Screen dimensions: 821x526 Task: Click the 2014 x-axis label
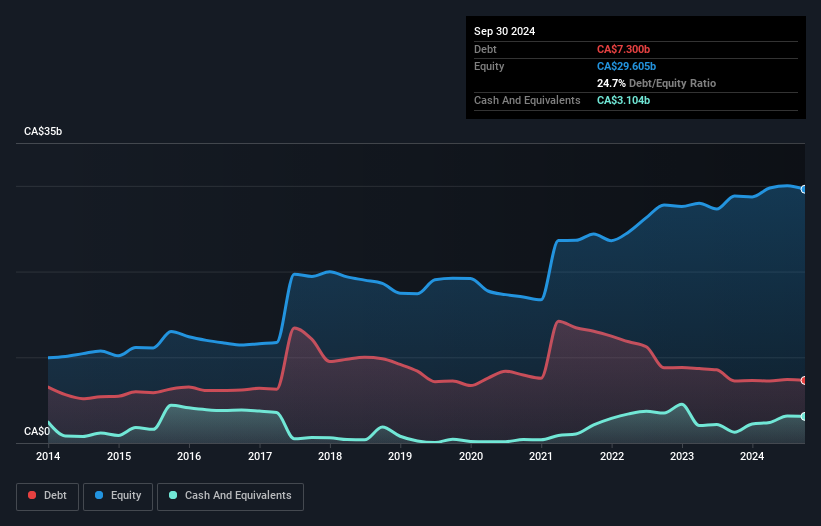pos(48,456)
